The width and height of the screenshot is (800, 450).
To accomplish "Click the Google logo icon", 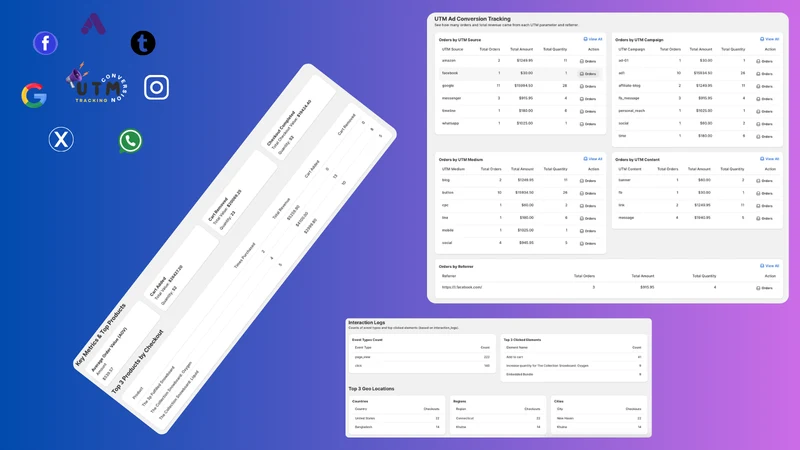I will click(34, 95).
